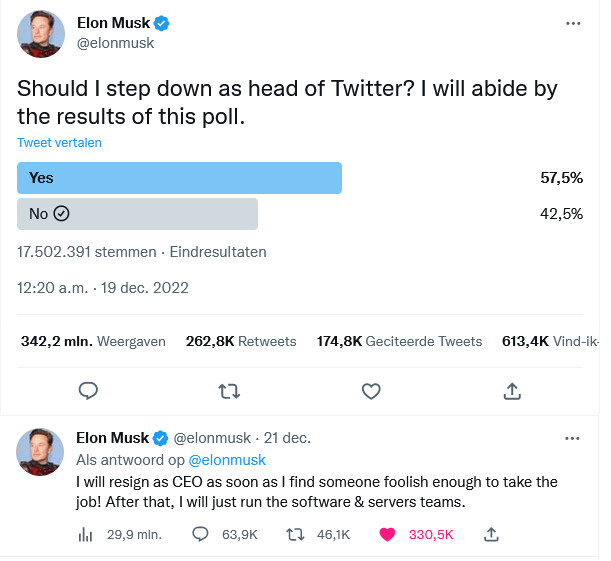Image resolution: width=611 pixels, height=561 pixels.
Task: Open the view analytics icon on the reply tweet
Action: pyautogui.click(x=85, y=535)
